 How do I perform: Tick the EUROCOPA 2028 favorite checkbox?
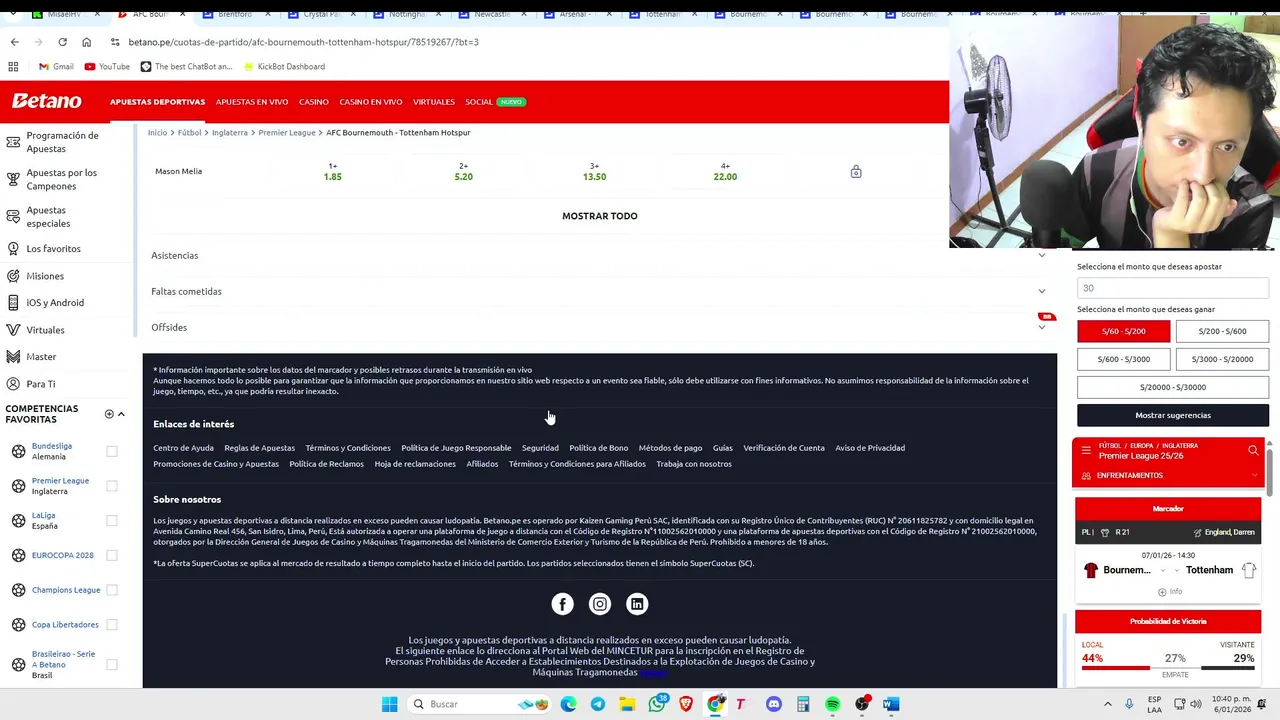pyautogui.click(x=112, y=555)
